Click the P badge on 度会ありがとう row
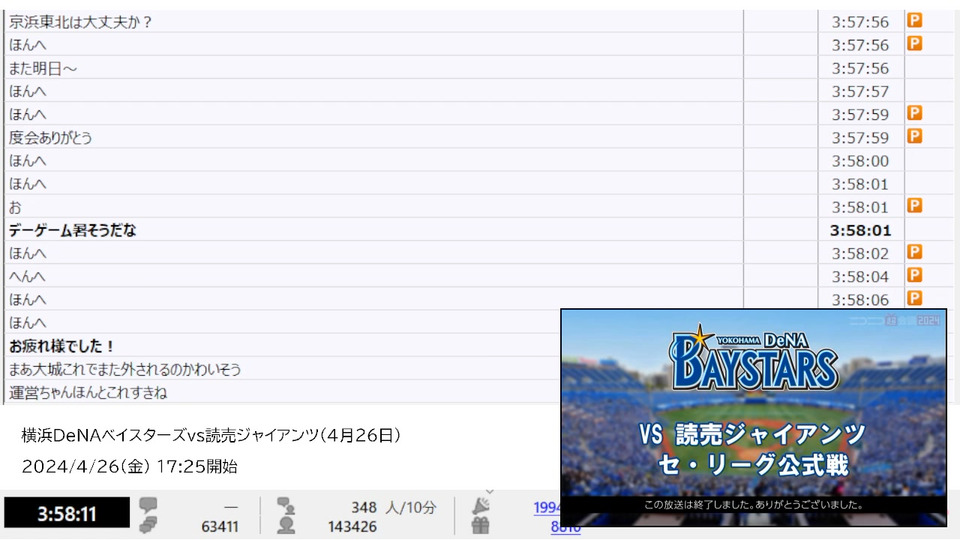 click(915, 137)
